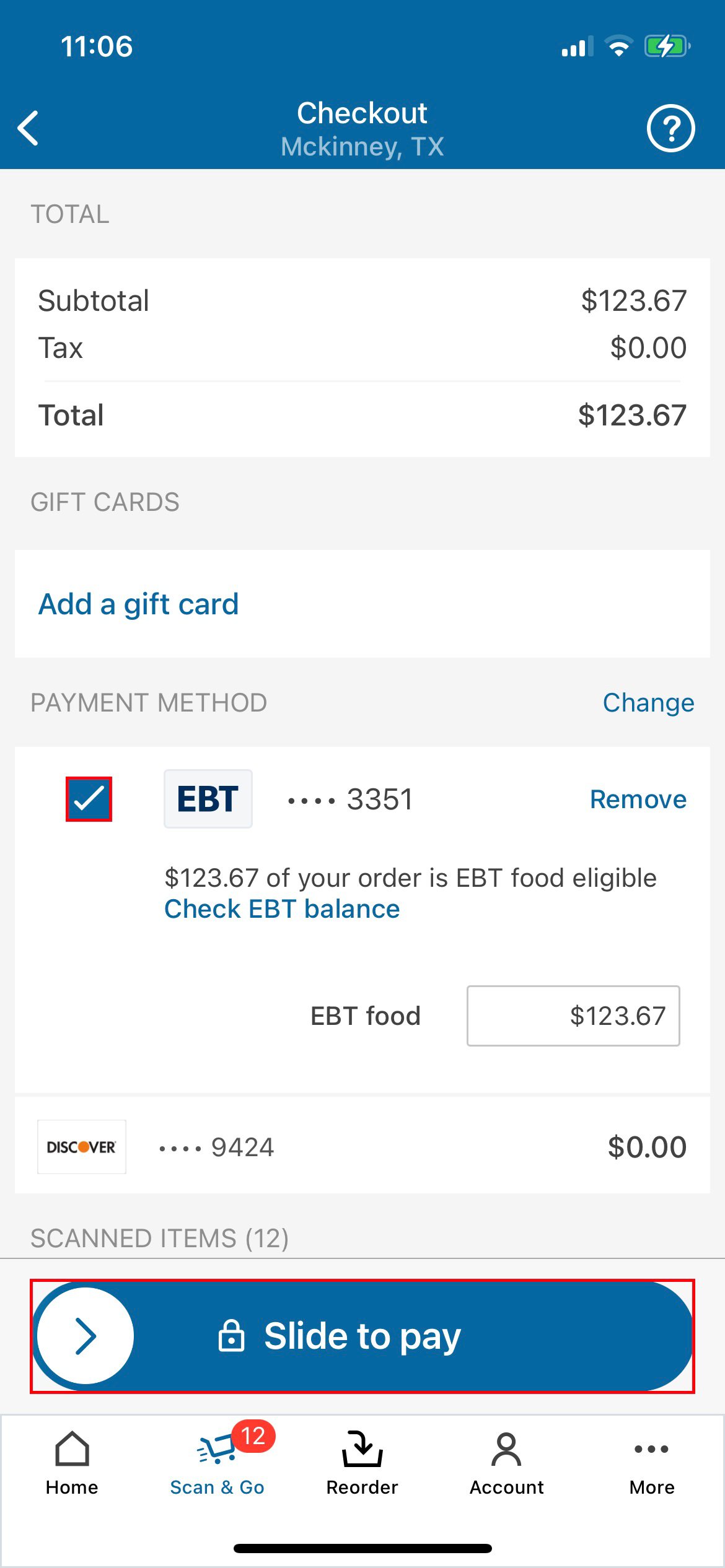Open the Scan & Go cart icon
The image size is (725, 1568).
[215, 1452]
